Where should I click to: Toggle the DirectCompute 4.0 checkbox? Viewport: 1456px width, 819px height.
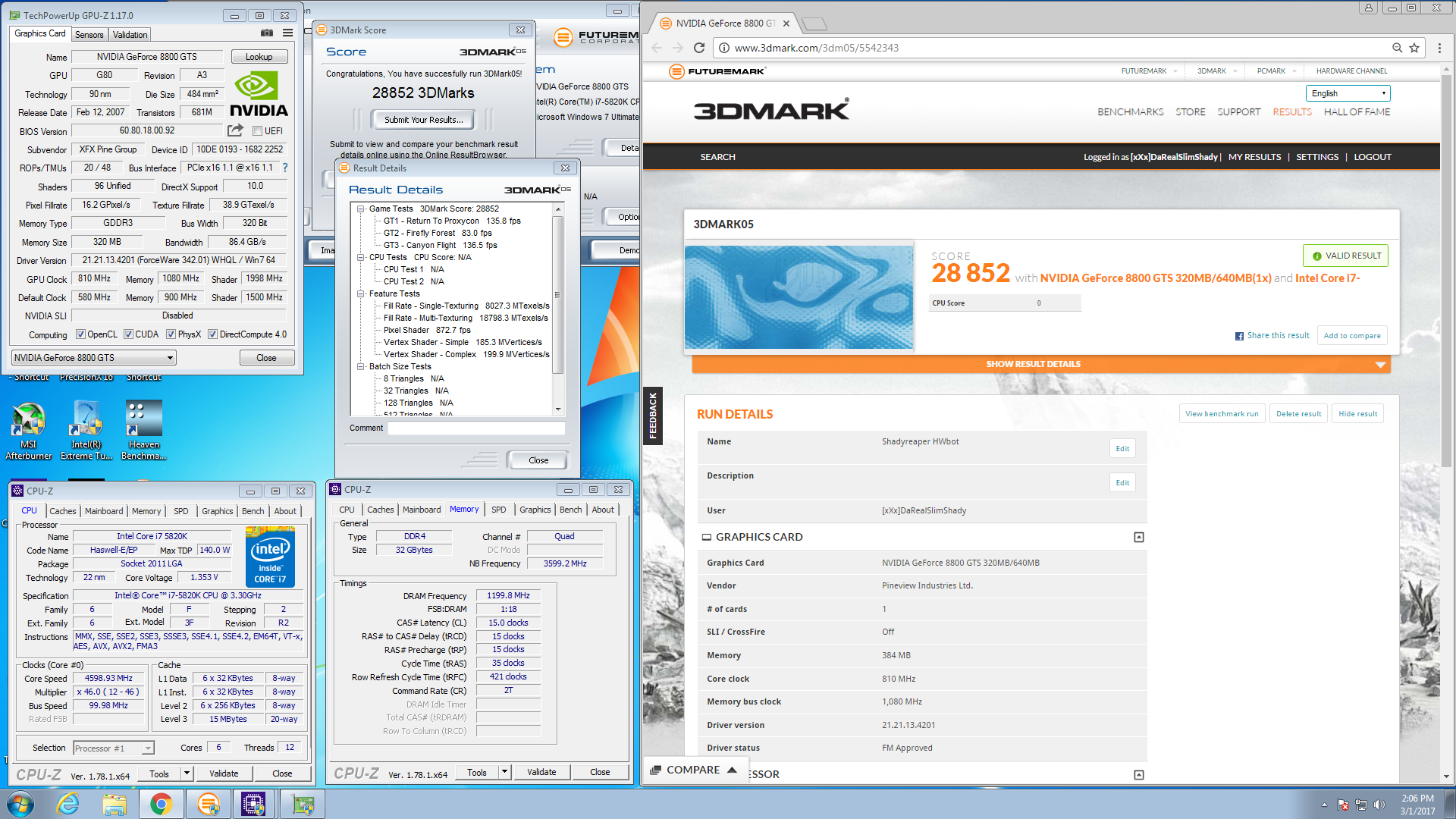213,334
